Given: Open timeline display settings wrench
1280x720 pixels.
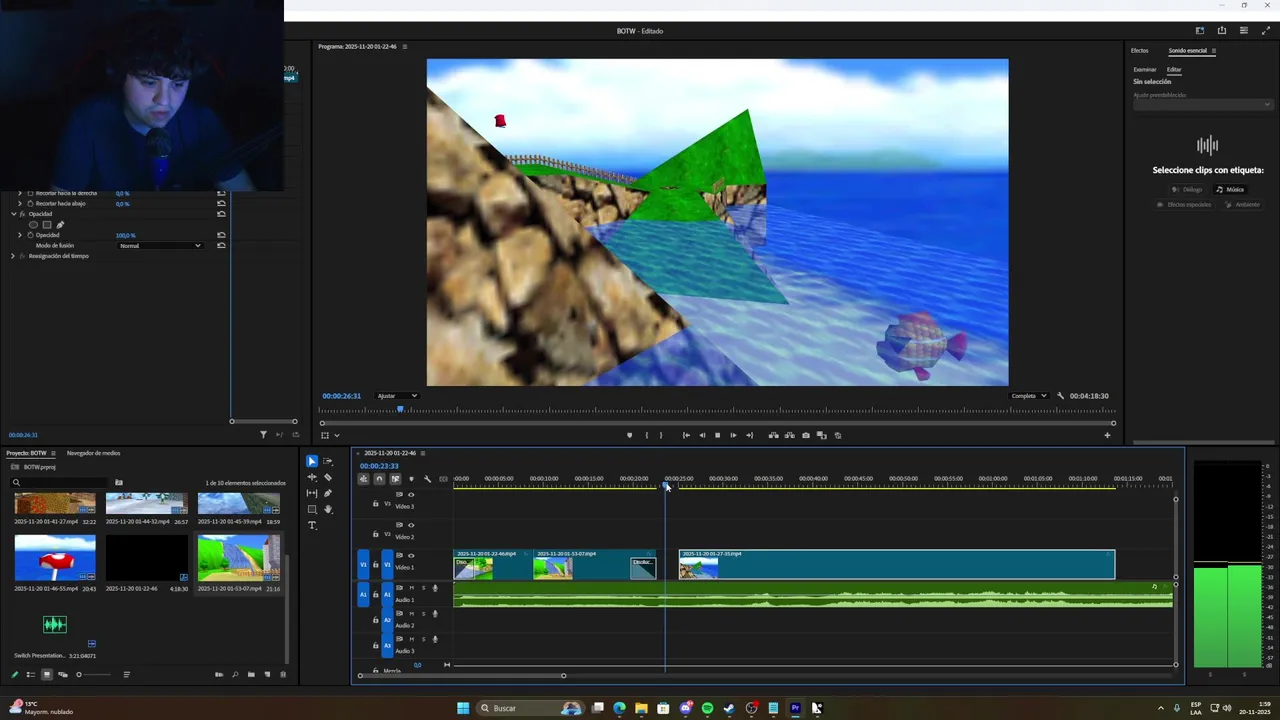Looking at the screenshot, I should pos(427,479).
